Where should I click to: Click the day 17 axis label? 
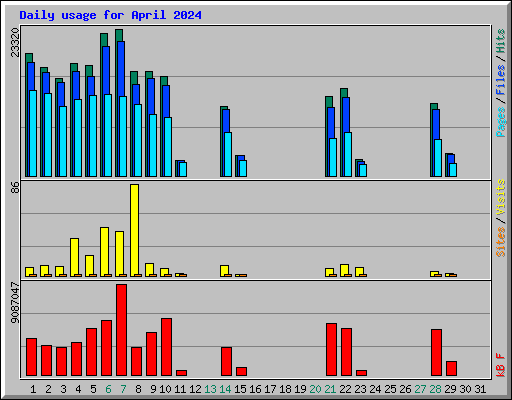pyautogui.click(x=270, y=389)
